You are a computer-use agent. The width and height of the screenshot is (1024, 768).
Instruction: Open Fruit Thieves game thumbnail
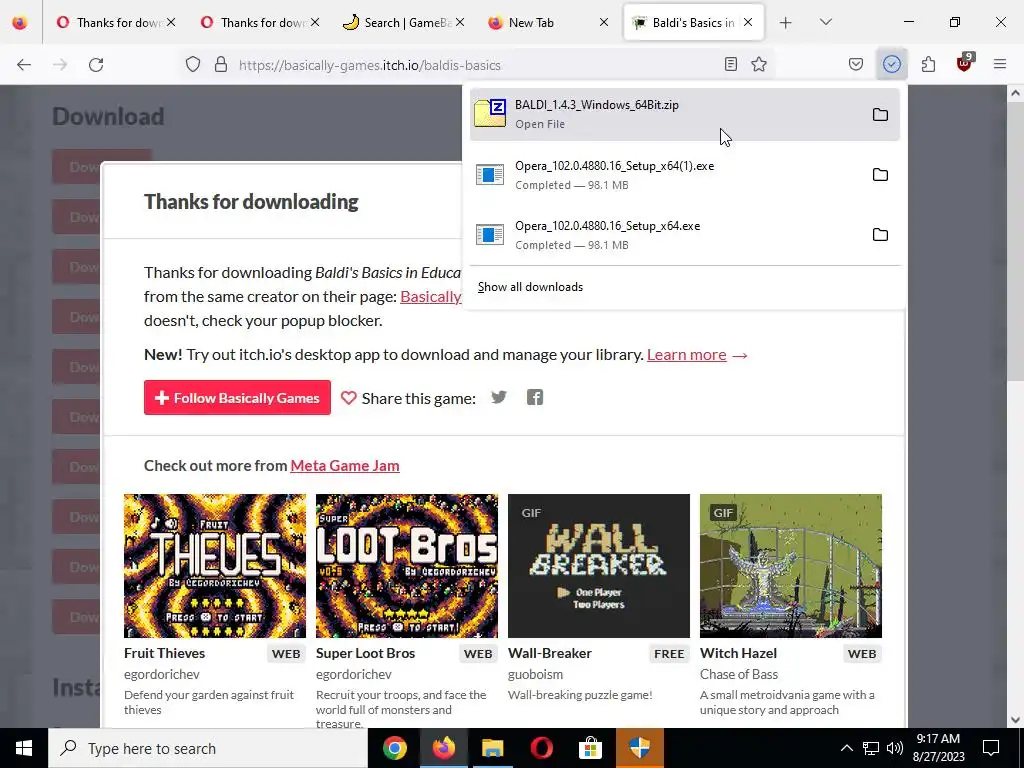click(215, 566)
